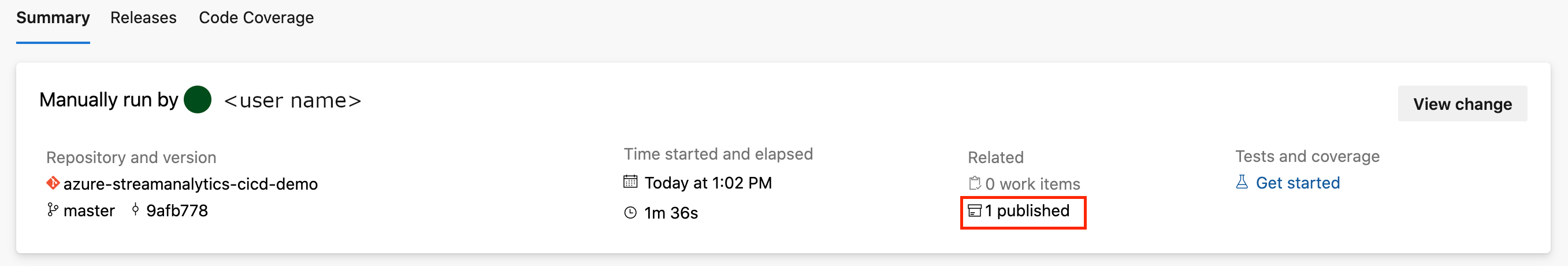Click the green user avatar circle

click(x=197, y=100)
